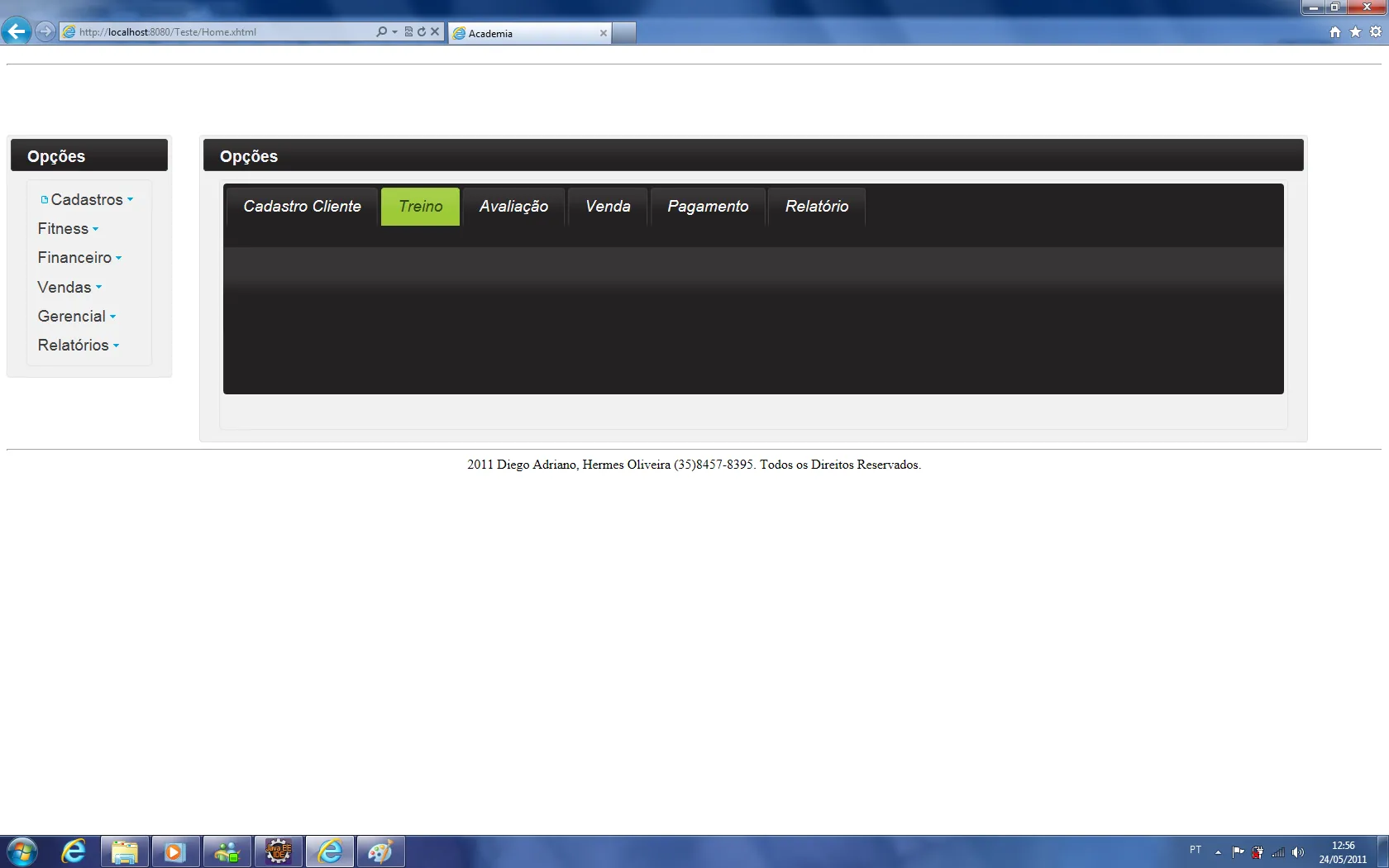Viewport: 1389px width, 868px height.
Task: Open Windows Live Messenger taskbar icon
Action: pos(227,851)
